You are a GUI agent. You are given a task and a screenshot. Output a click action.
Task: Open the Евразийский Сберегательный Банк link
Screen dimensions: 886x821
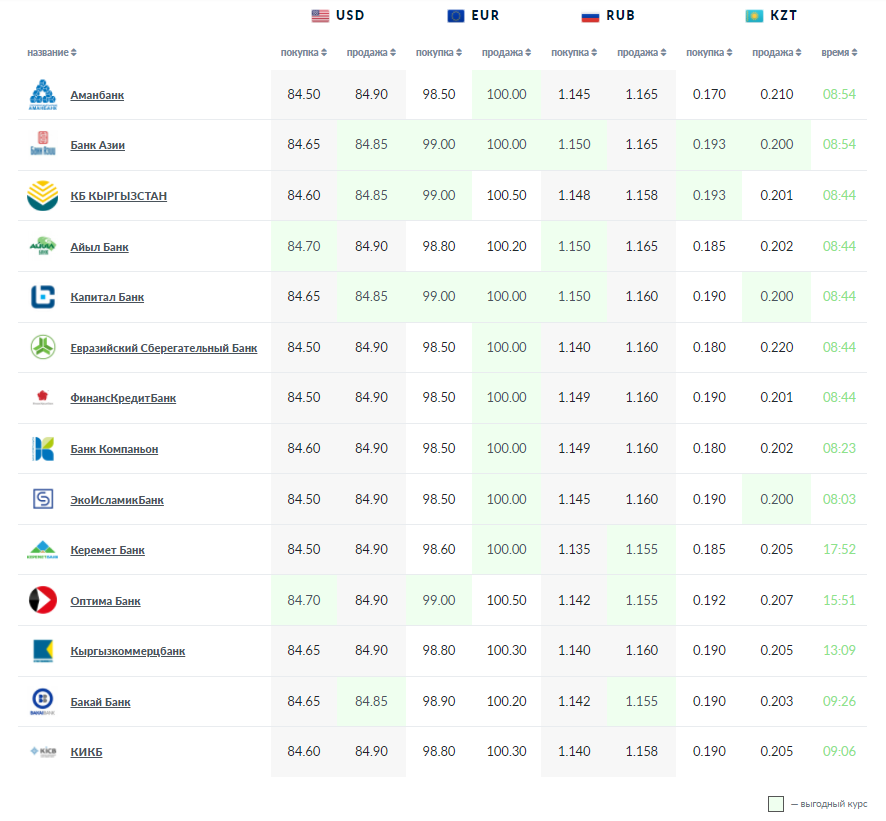point(163,348)
